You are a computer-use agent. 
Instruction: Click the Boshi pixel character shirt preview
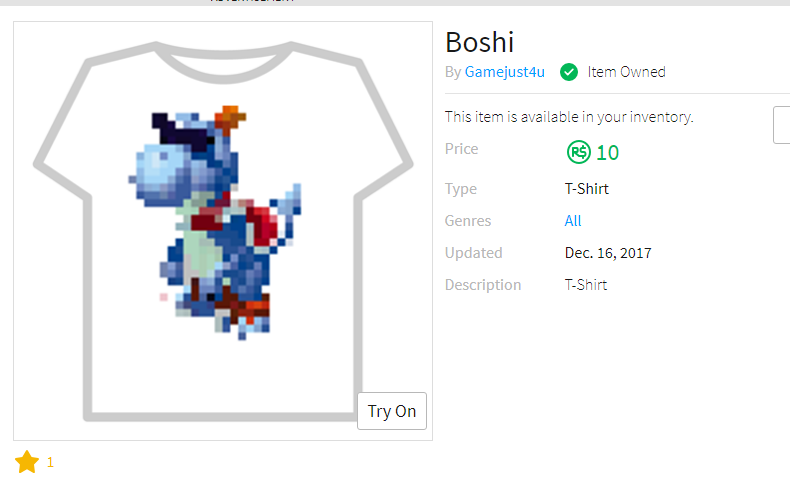coord(215,222)
